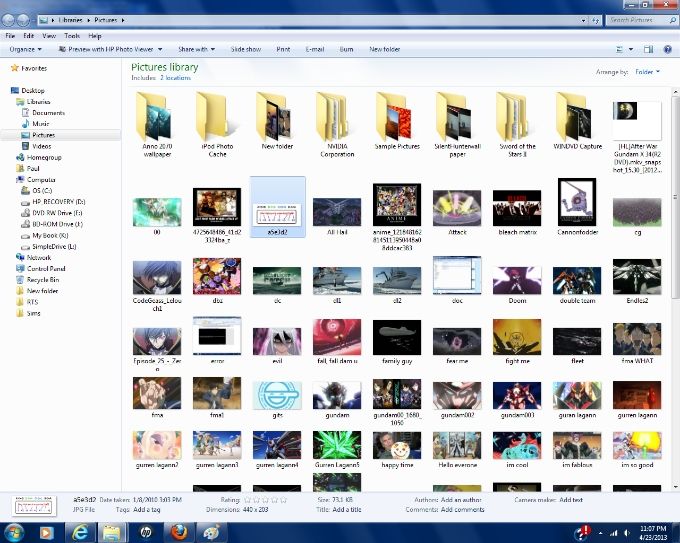The image size is (680, 543).
Task: Click the E-mail toolbar button
Action: (315, 49)
